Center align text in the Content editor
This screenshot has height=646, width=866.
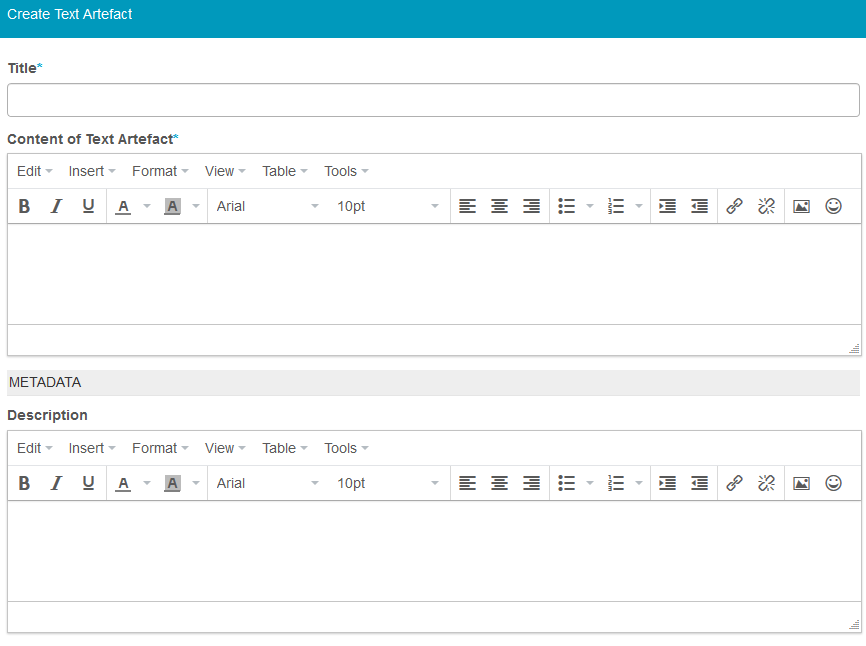[499, 206]
